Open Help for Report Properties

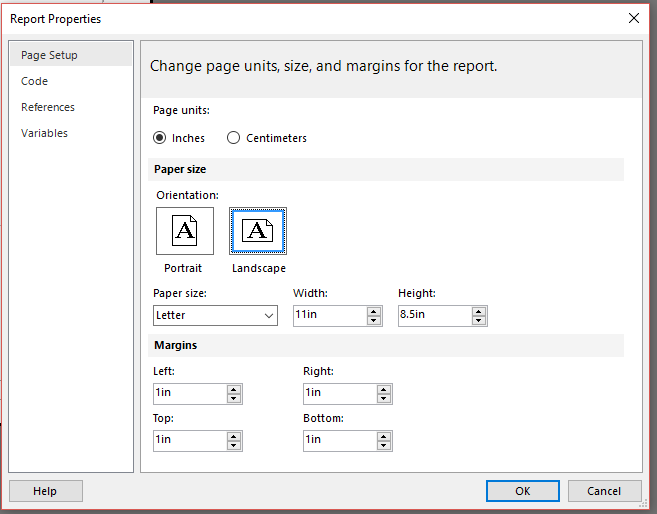(x=45, y=491)
